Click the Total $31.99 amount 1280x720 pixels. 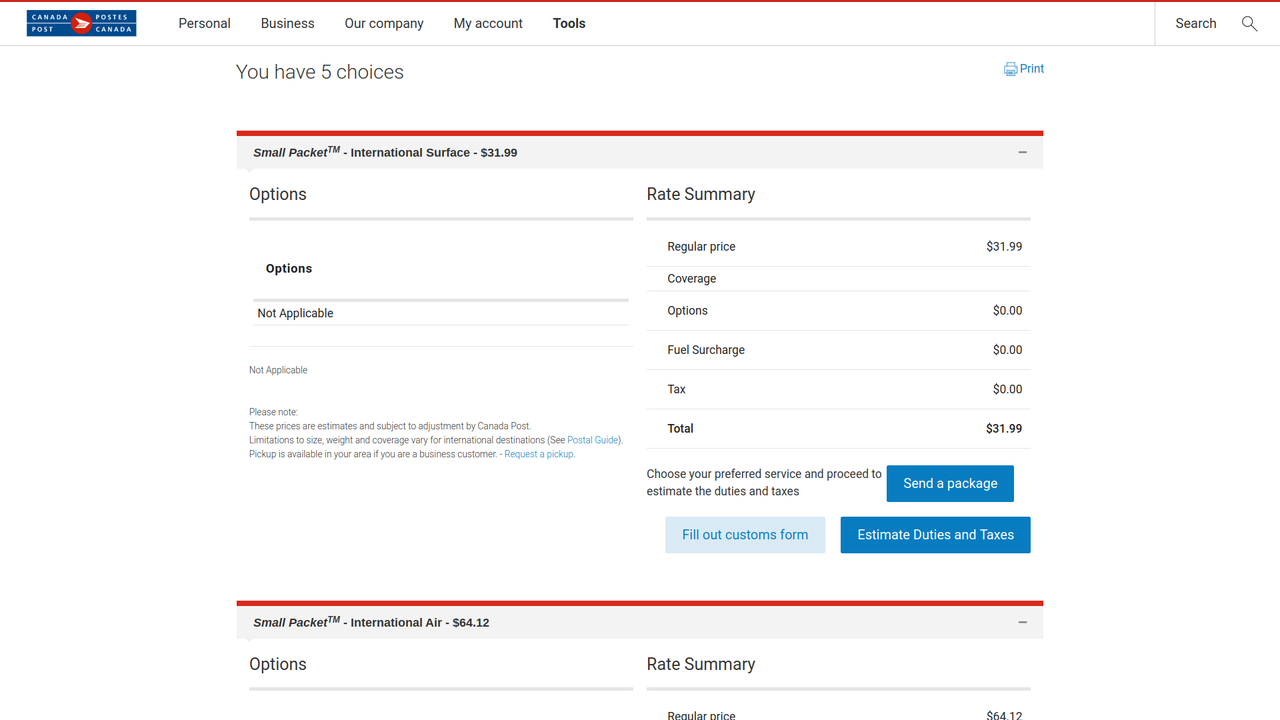(x=1004, y=428)
